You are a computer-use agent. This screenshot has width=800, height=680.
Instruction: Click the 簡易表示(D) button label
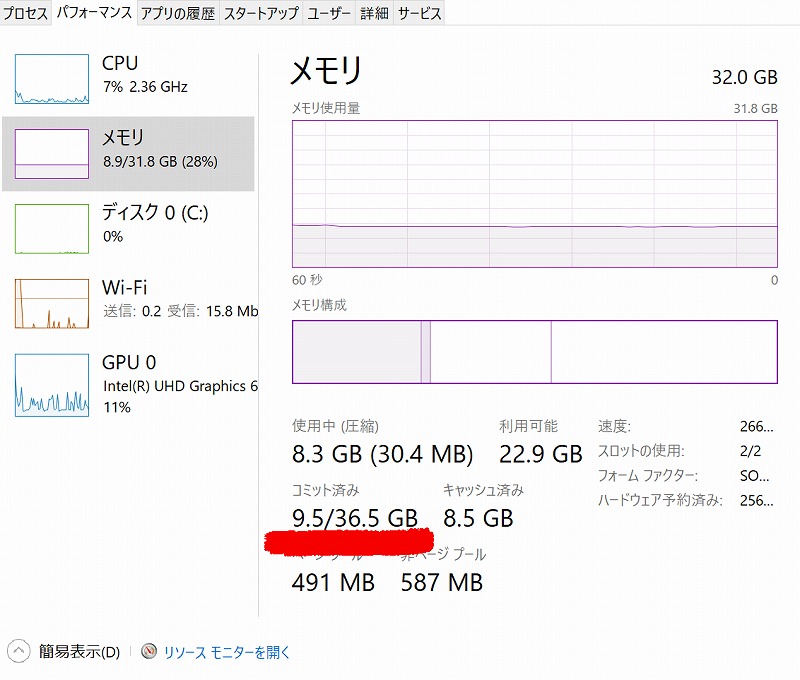(x=80, y=651)
